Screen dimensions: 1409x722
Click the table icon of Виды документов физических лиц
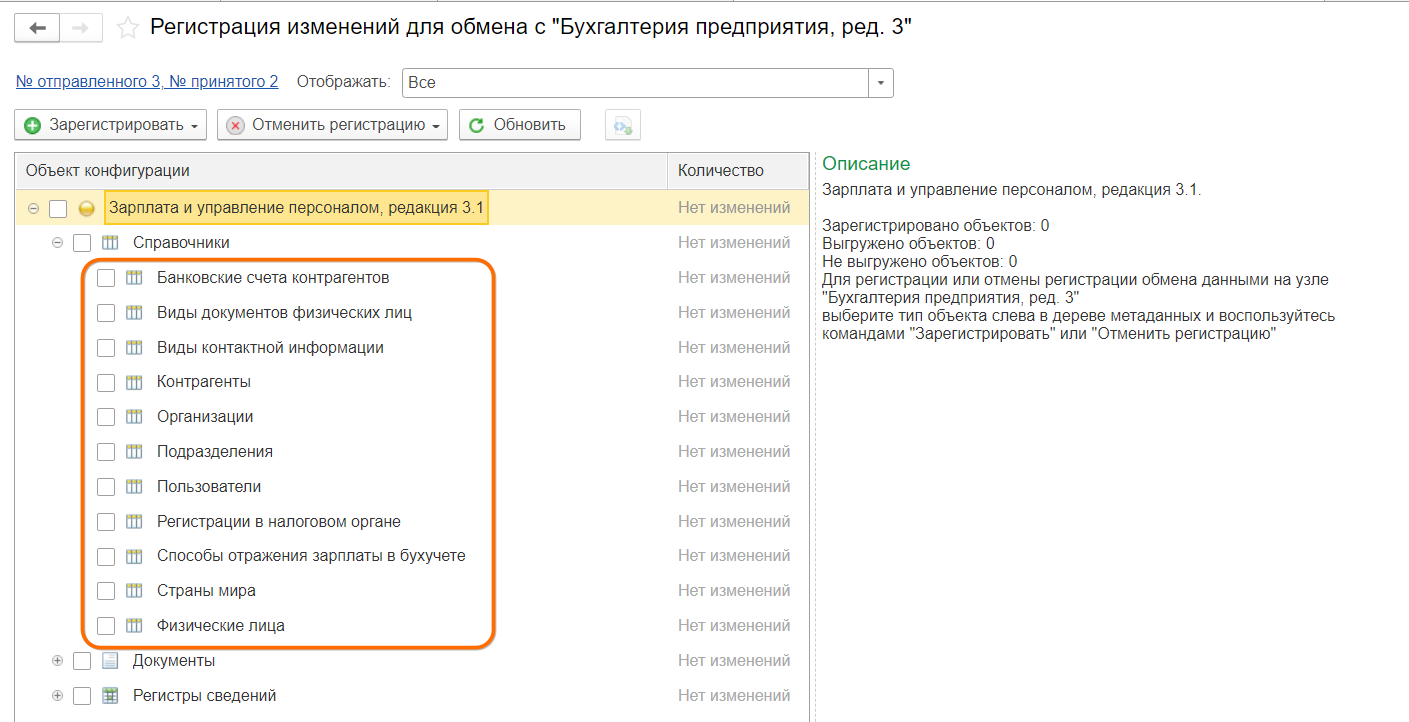[134, 313]
